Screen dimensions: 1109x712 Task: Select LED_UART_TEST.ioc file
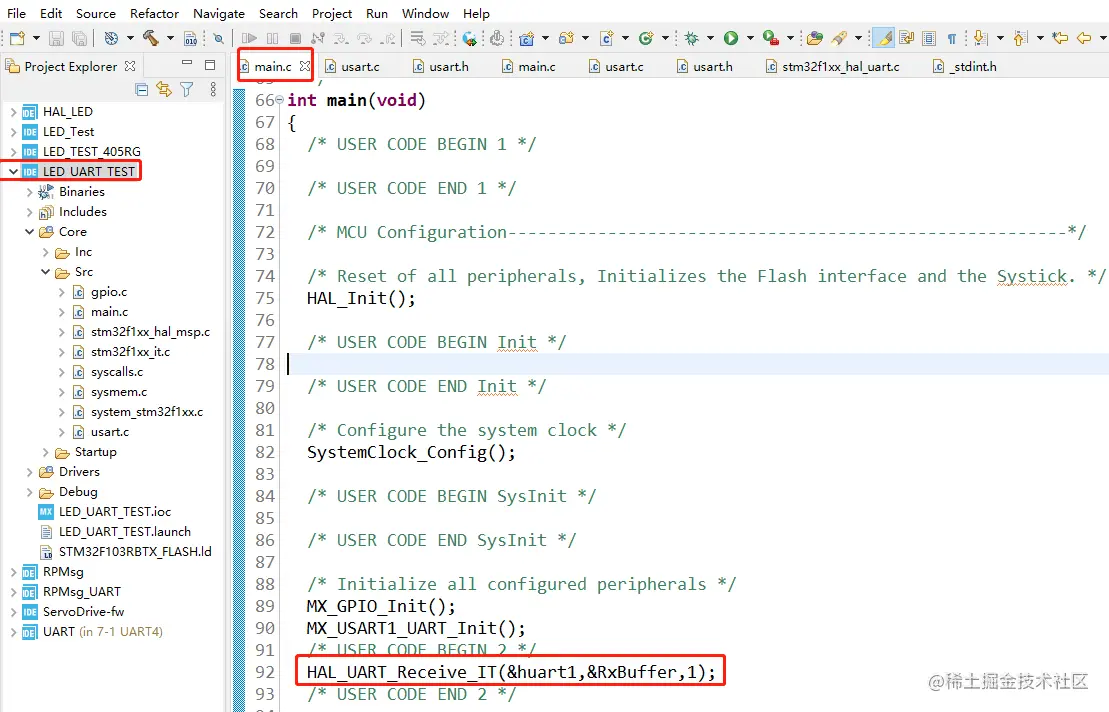[x=115, y=511]
